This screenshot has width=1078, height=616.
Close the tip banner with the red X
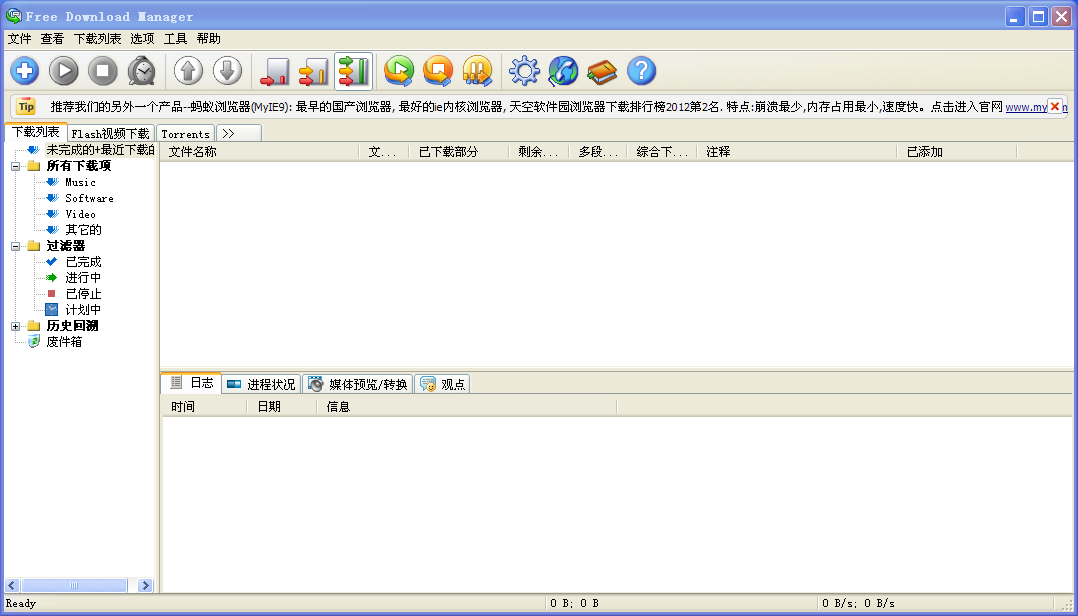tap(1055, 107)
